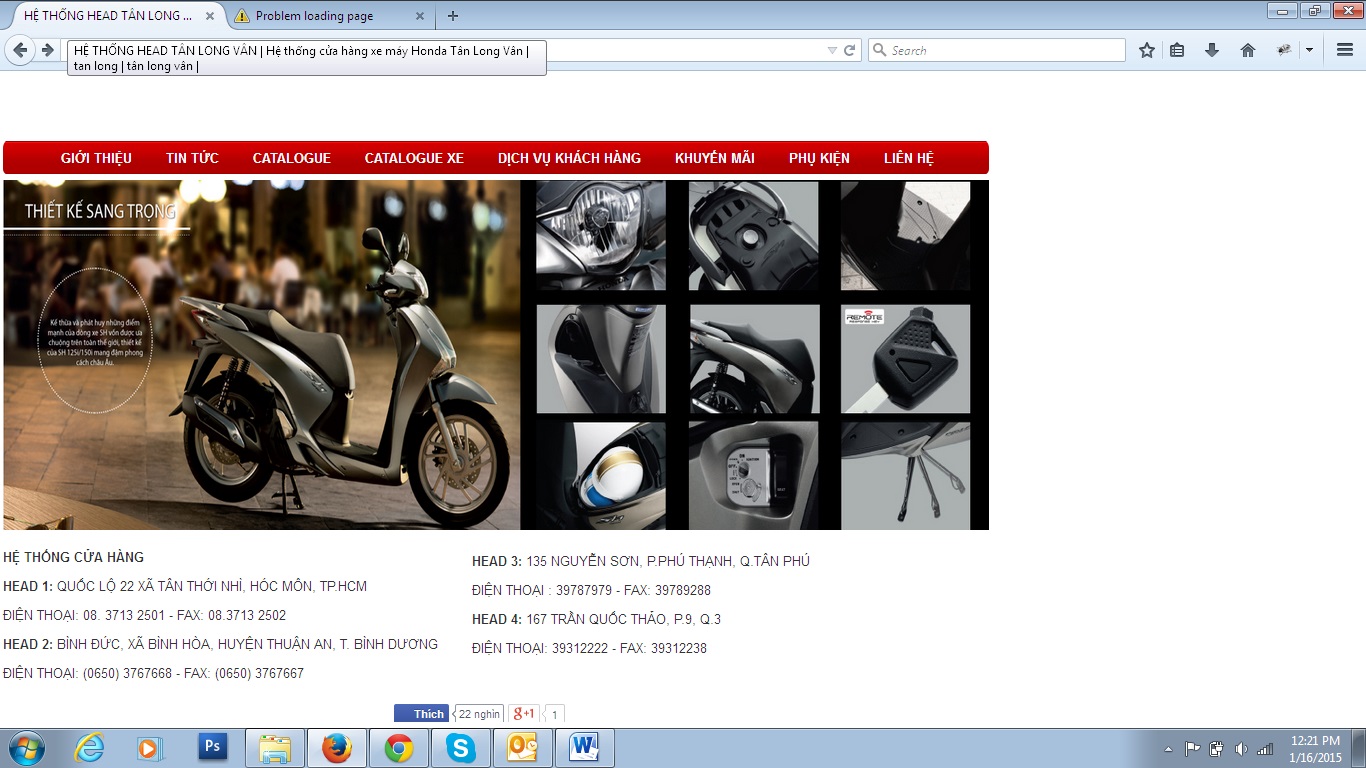Open the URL history dropdown arrow
This screenshot has width=1366, height=768.
[x=832, y=50]
